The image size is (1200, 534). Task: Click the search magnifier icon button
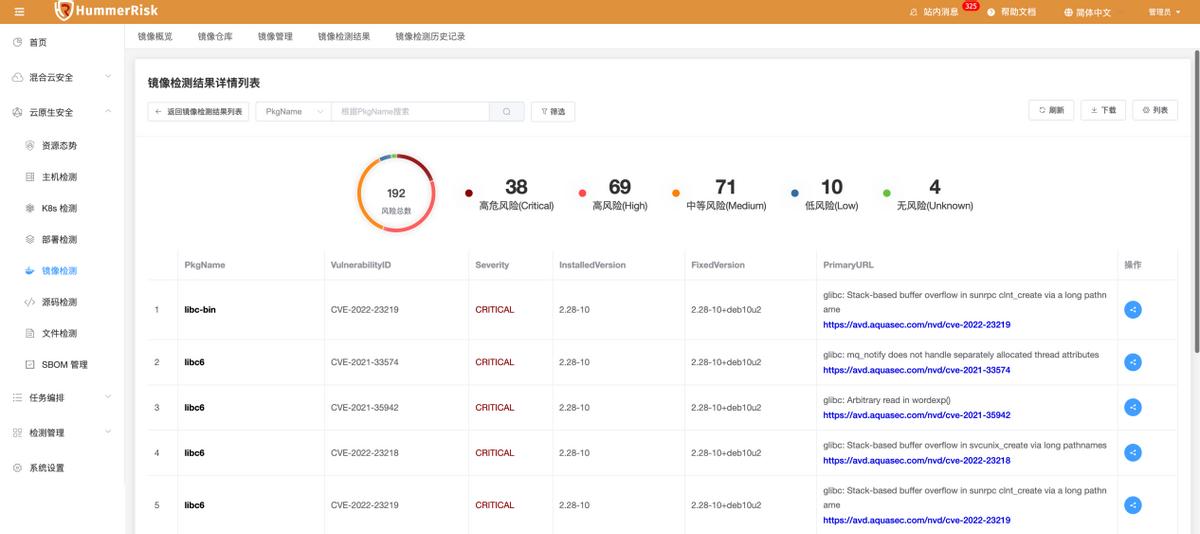coord(507,112)
